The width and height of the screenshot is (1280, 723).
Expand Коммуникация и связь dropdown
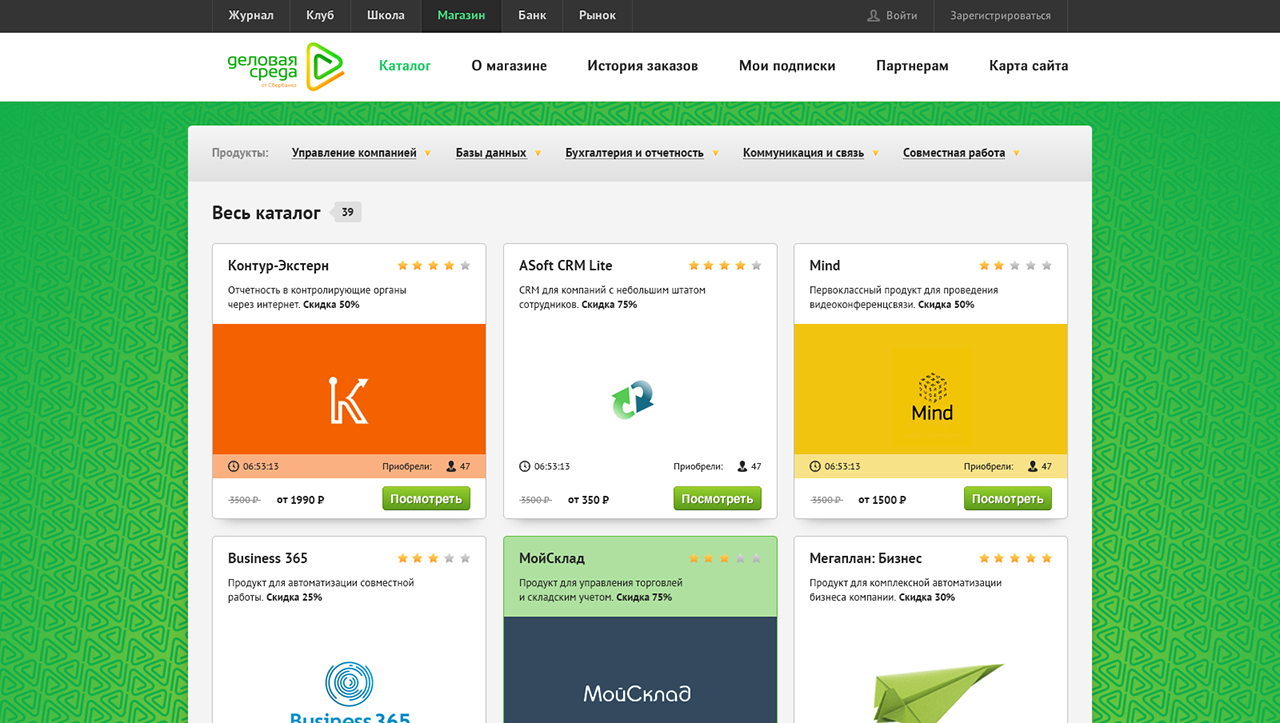click(811, 153)
